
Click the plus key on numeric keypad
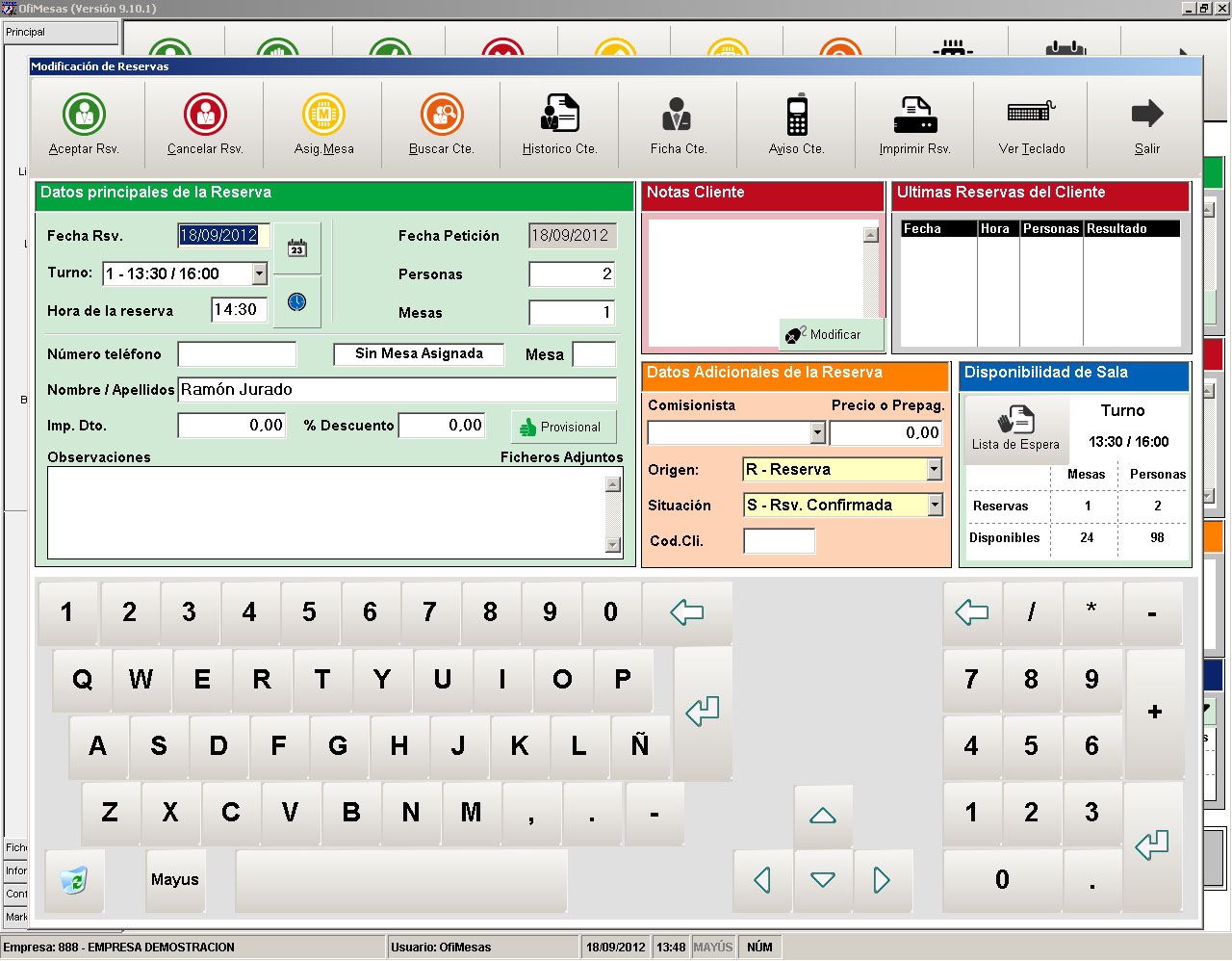[1154, 713]
